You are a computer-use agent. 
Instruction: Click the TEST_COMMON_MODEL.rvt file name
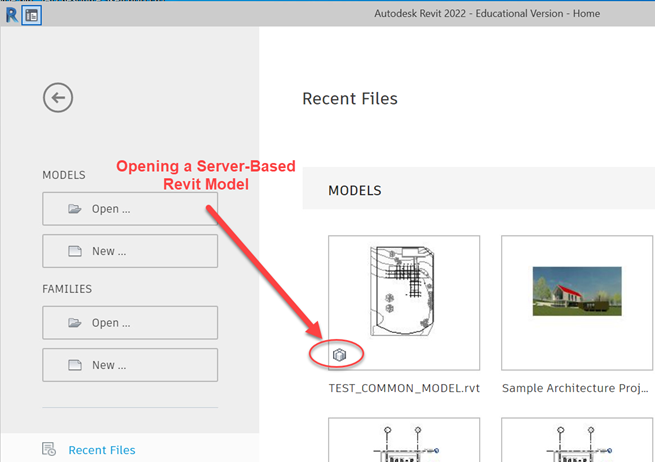pos(404,388)
